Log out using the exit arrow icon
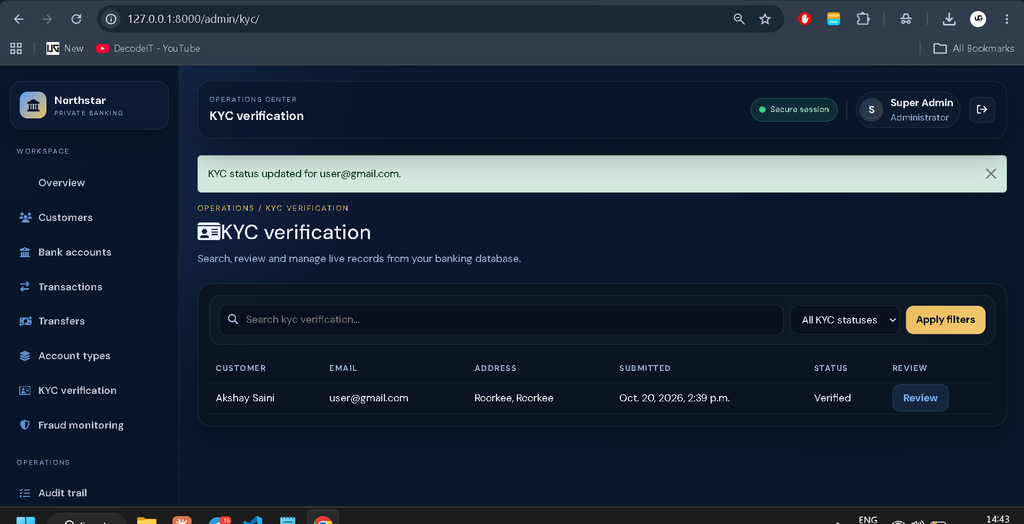 pyautogui.click(x=982, y=110)
